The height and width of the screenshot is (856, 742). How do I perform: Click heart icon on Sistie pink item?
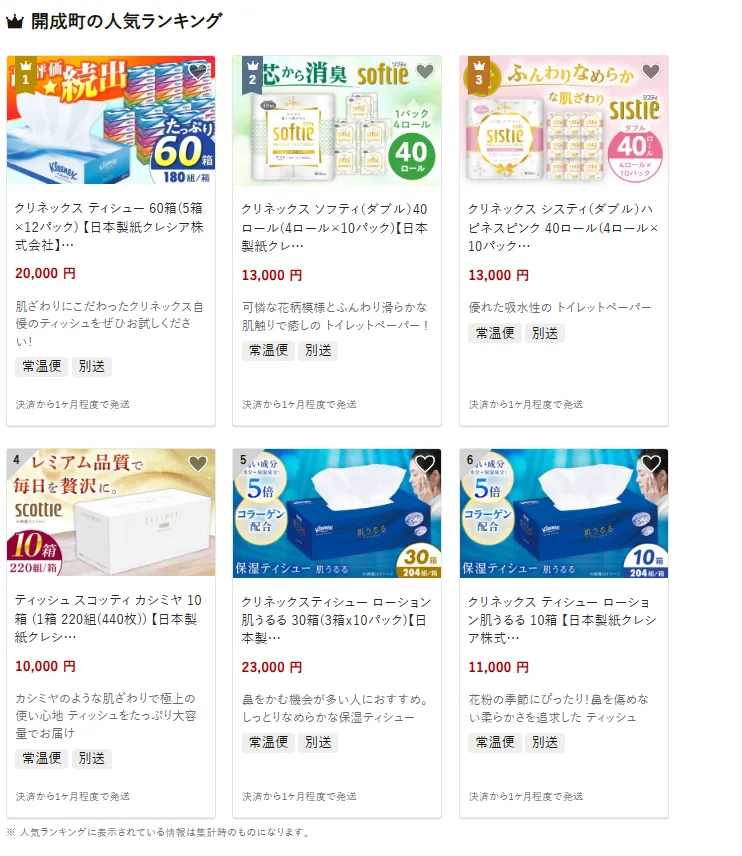coord(651,72)
